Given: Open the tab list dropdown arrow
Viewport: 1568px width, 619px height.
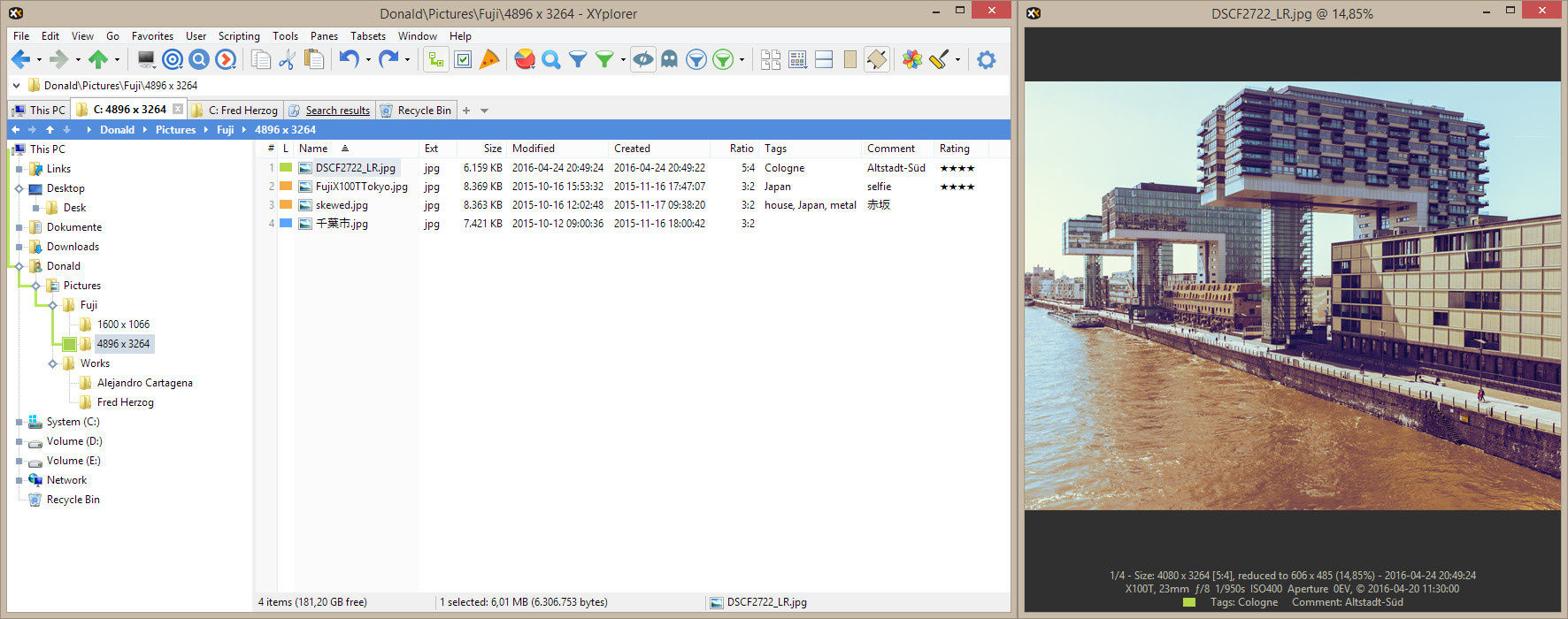Looking at the screenshot, I should point(484,111).
